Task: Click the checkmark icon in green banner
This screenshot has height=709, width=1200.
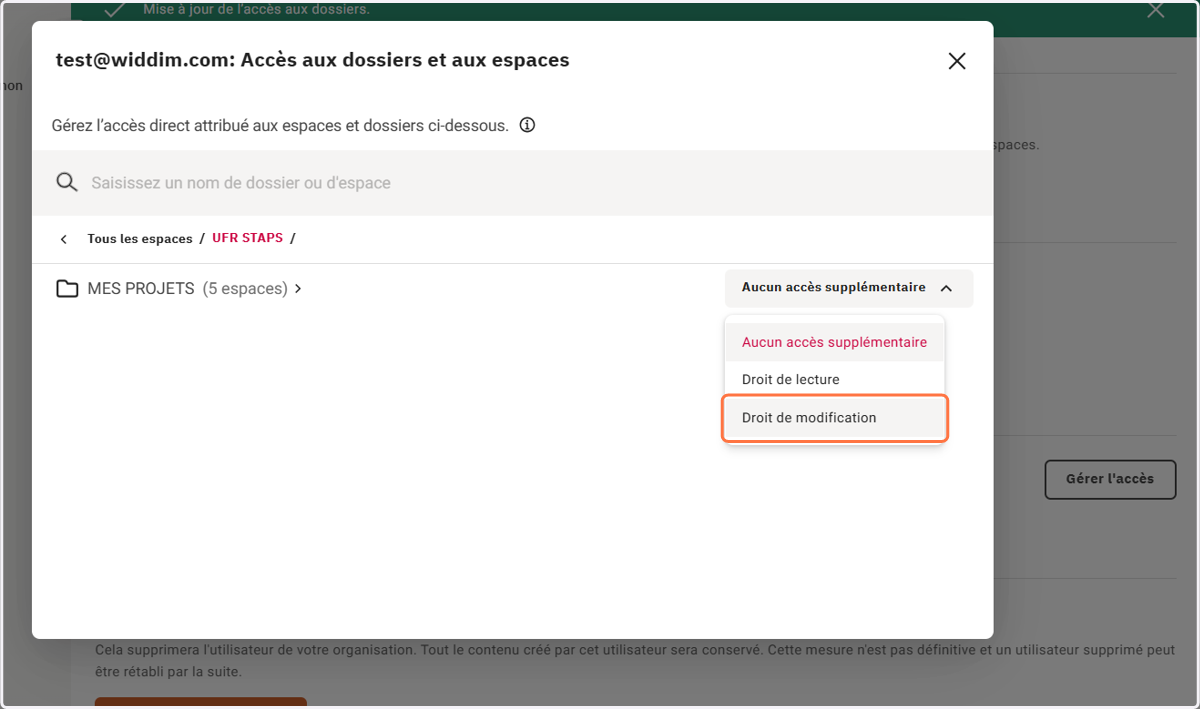Action: [x=115, y=10]
